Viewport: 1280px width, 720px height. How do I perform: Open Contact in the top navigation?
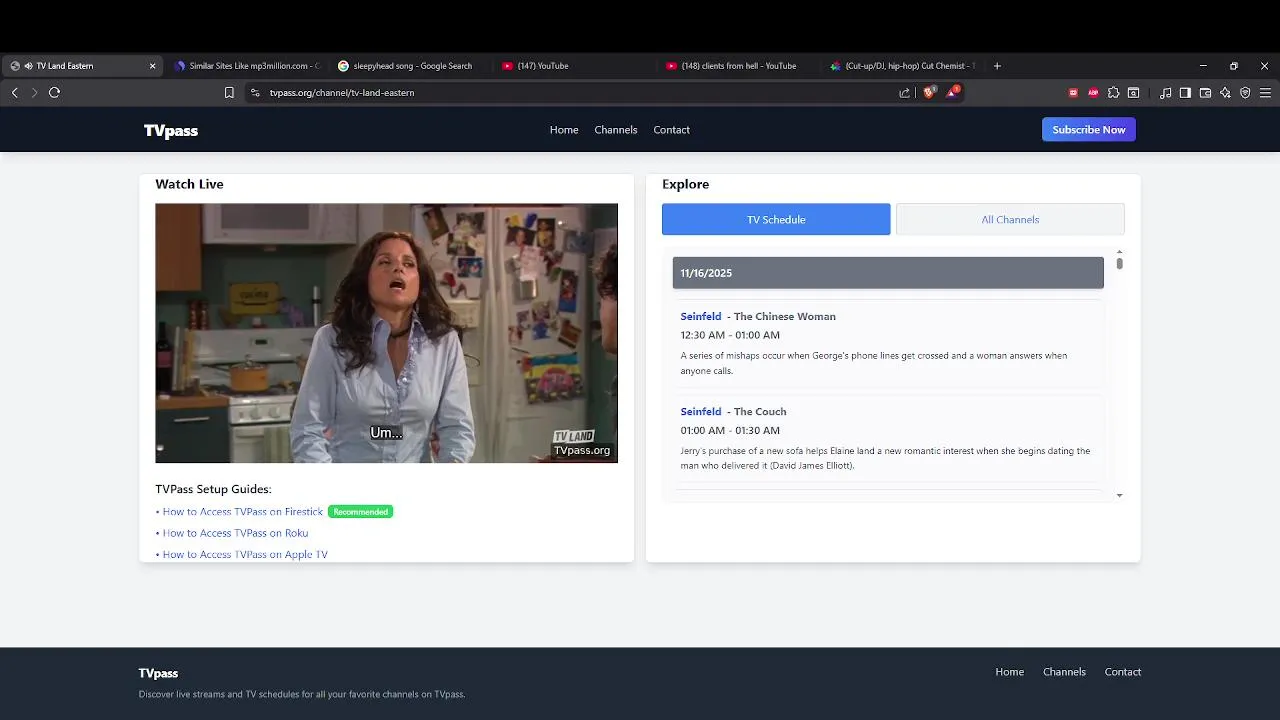(x=672, y=130)
